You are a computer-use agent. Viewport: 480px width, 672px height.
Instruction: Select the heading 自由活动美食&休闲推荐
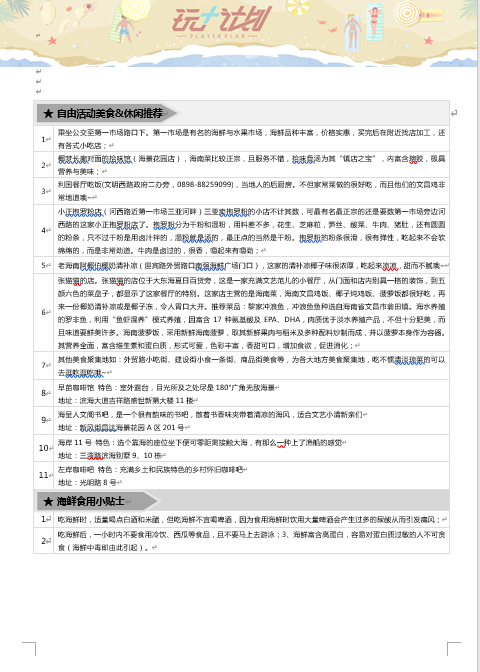pos(109,114)
